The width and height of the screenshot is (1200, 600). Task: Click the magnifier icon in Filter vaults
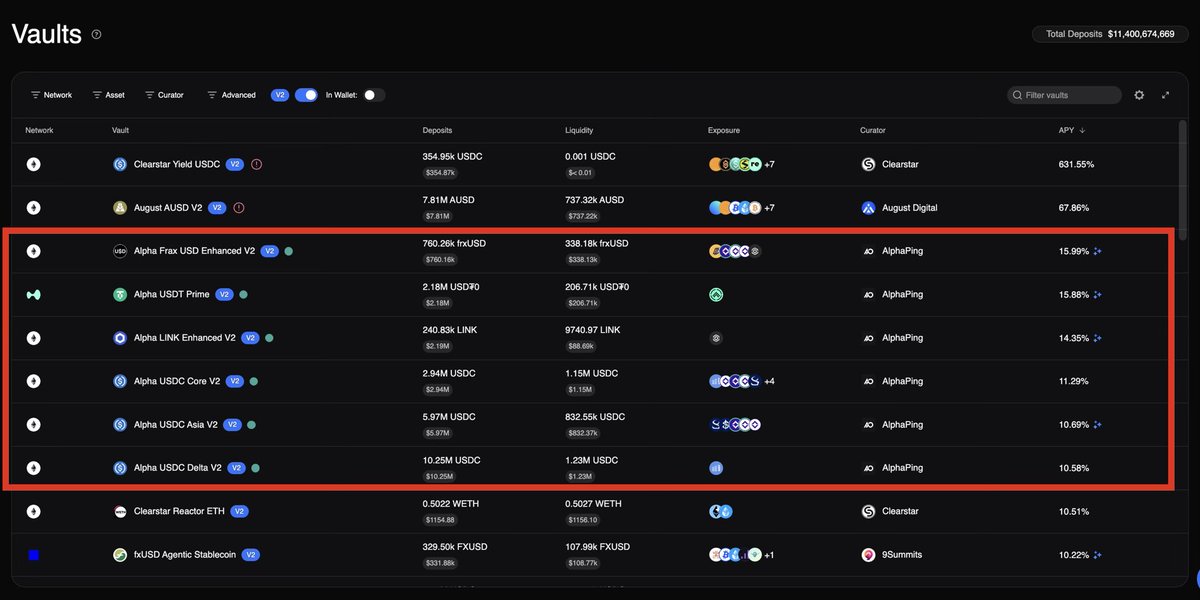(1017, 95)
